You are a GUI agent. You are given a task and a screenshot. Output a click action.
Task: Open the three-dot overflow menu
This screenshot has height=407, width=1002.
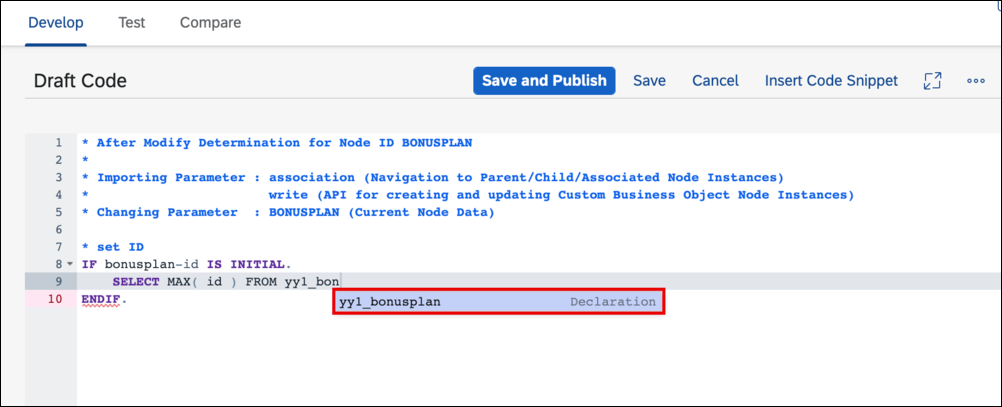pyautogui.click(x=976, y=81)
